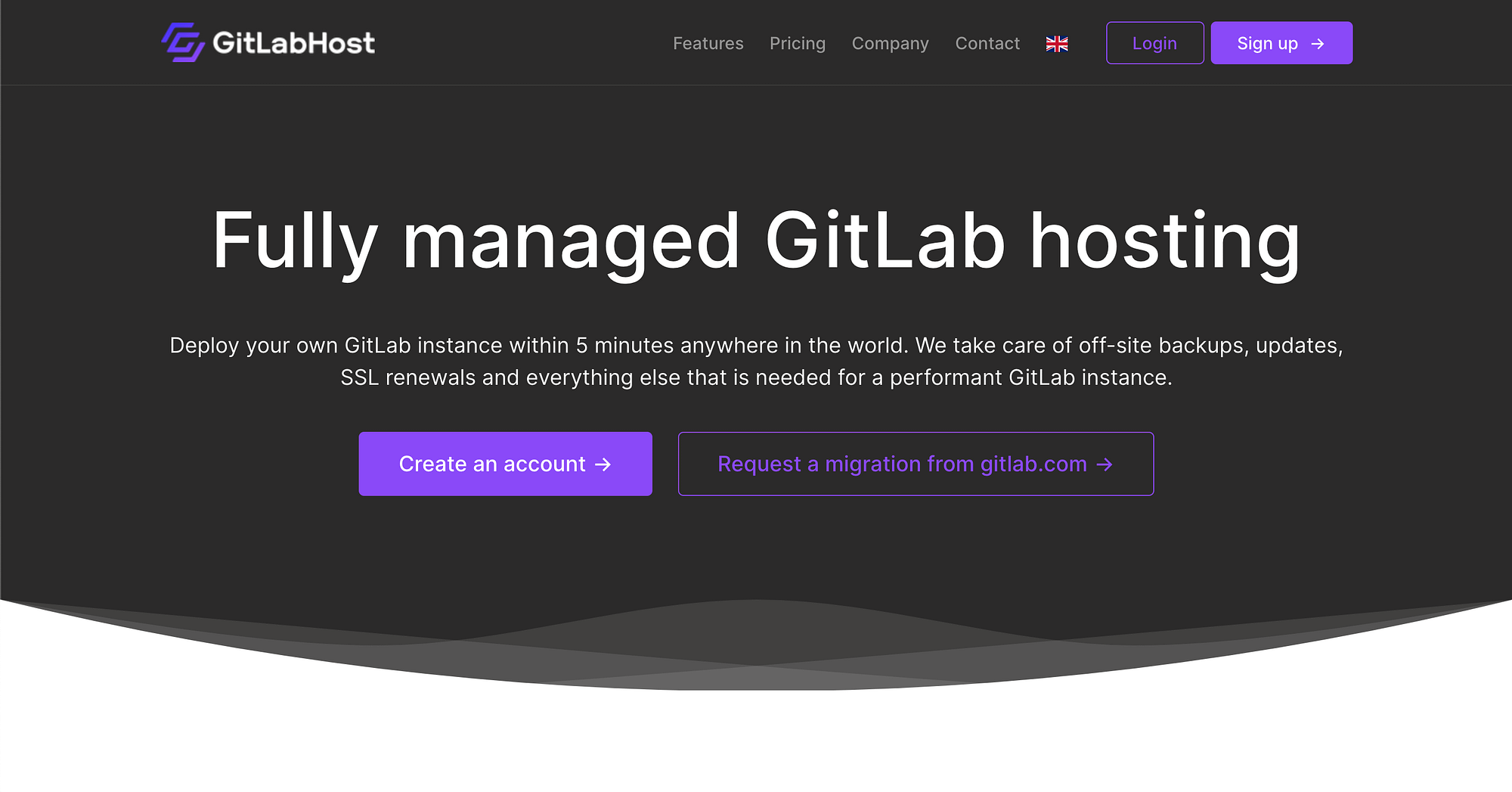Click the GitLabHost logo icon
Viewport: 1512px width, 792px height.
click(183, 42)
